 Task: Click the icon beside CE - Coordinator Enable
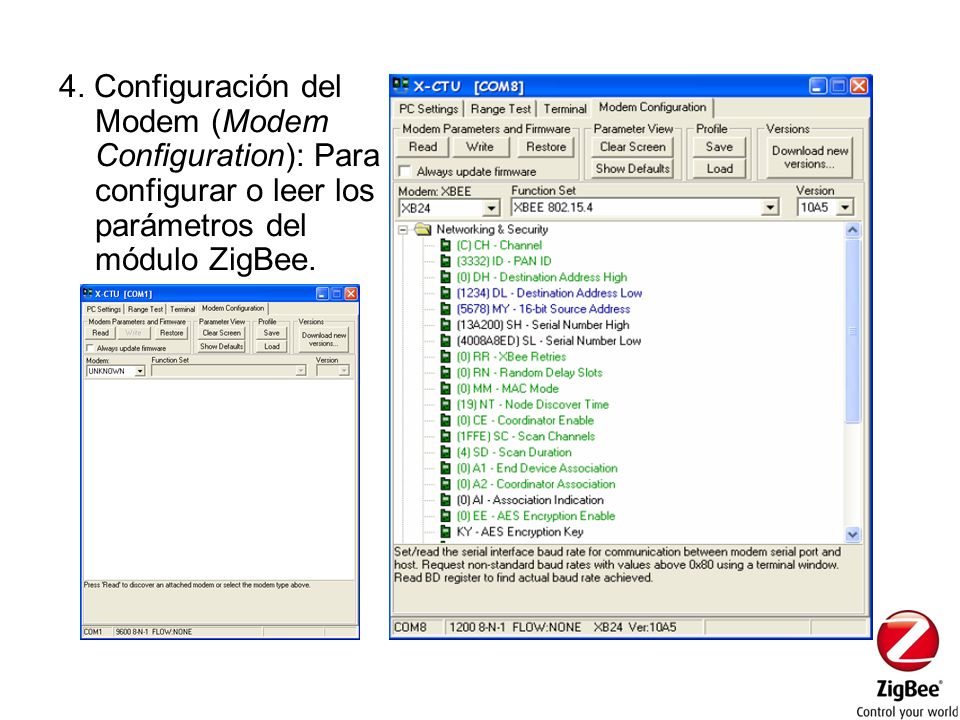coord(446,421)
